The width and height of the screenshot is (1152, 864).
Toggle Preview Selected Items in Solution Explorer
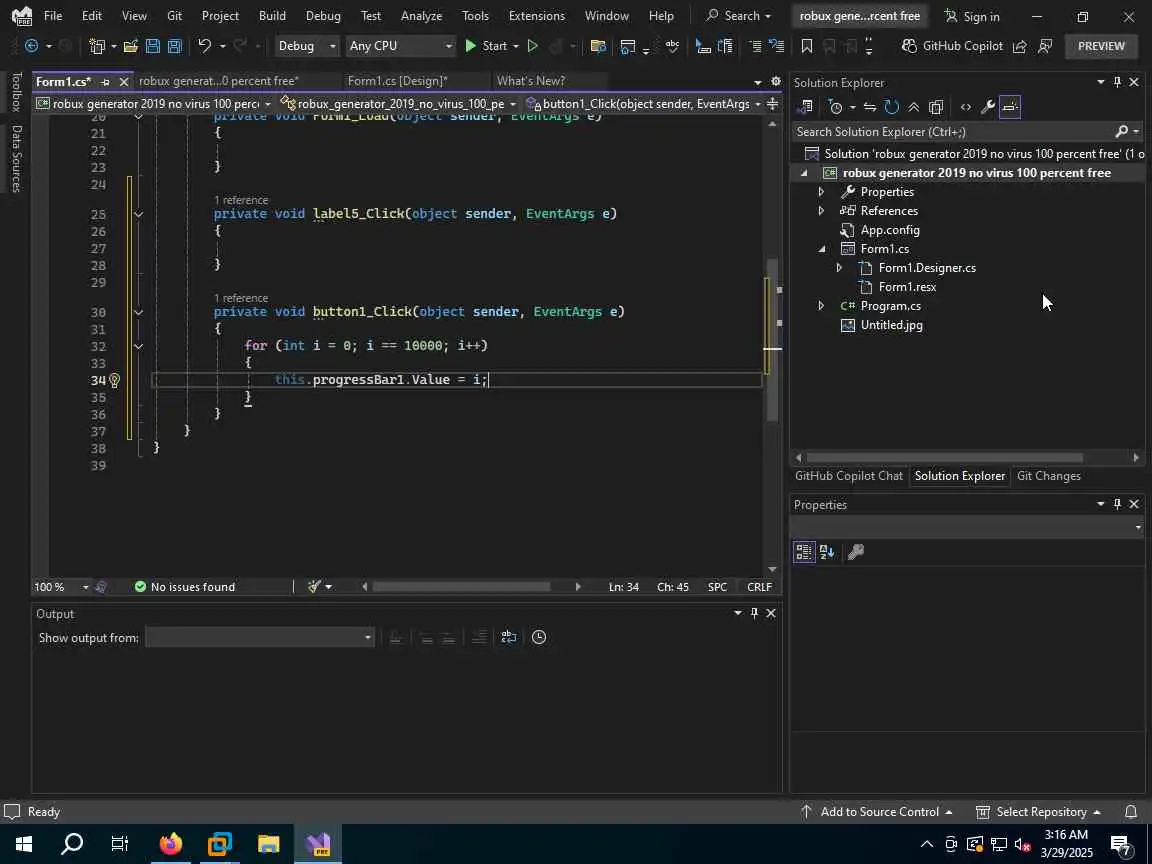coord(1009,107)
